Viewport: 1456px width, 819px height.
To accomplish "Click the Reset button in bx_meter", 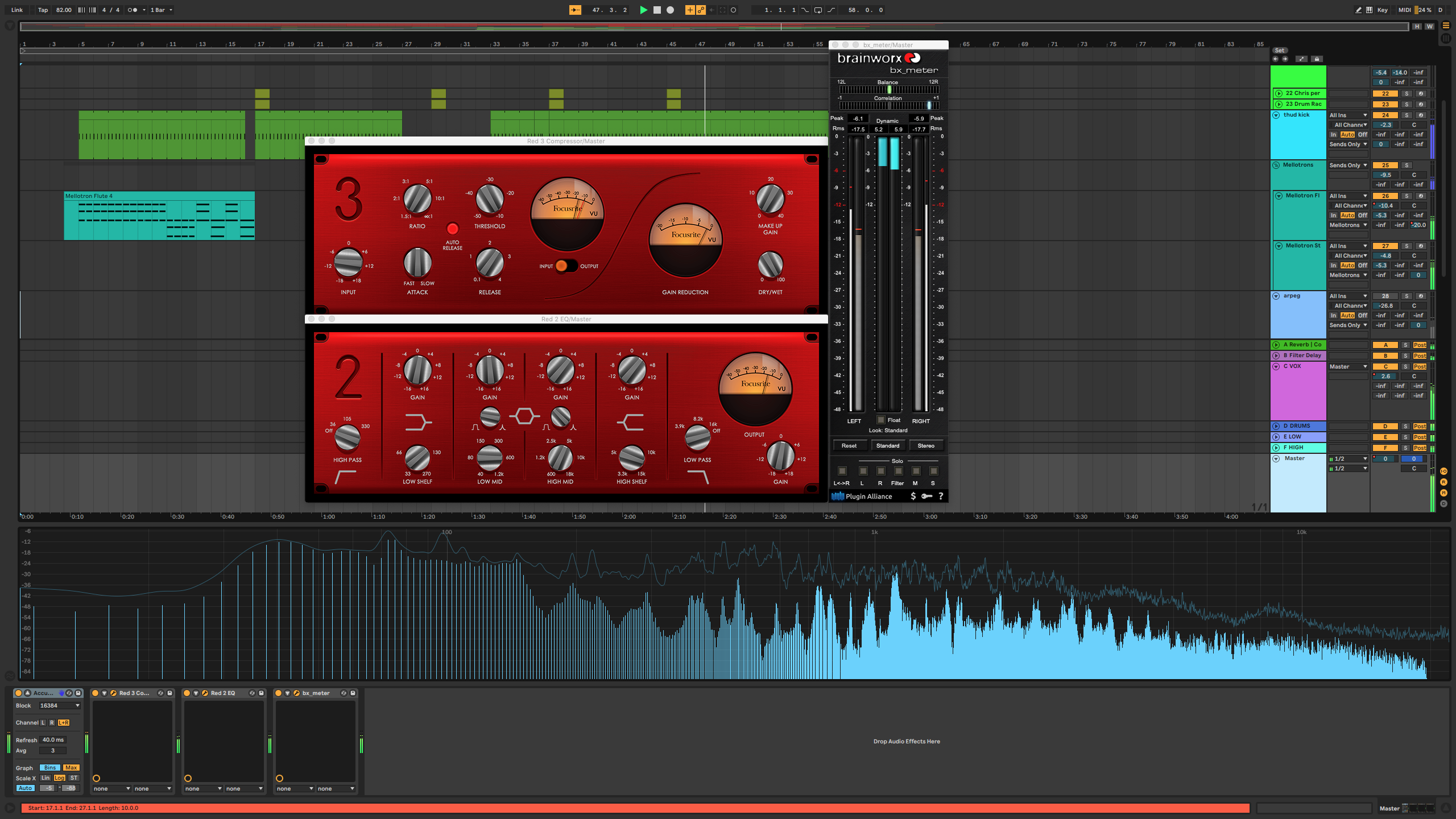I will (x=849, y=445).
